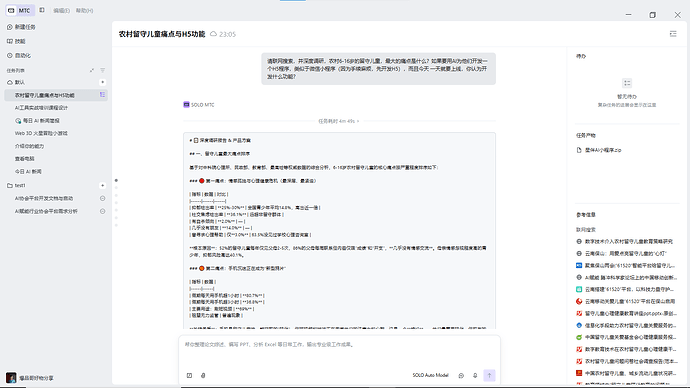Open reference 数字教育技术在农村留守儿童心理健康
Viewport: 690px width, 388px height.
pos(627,349)
